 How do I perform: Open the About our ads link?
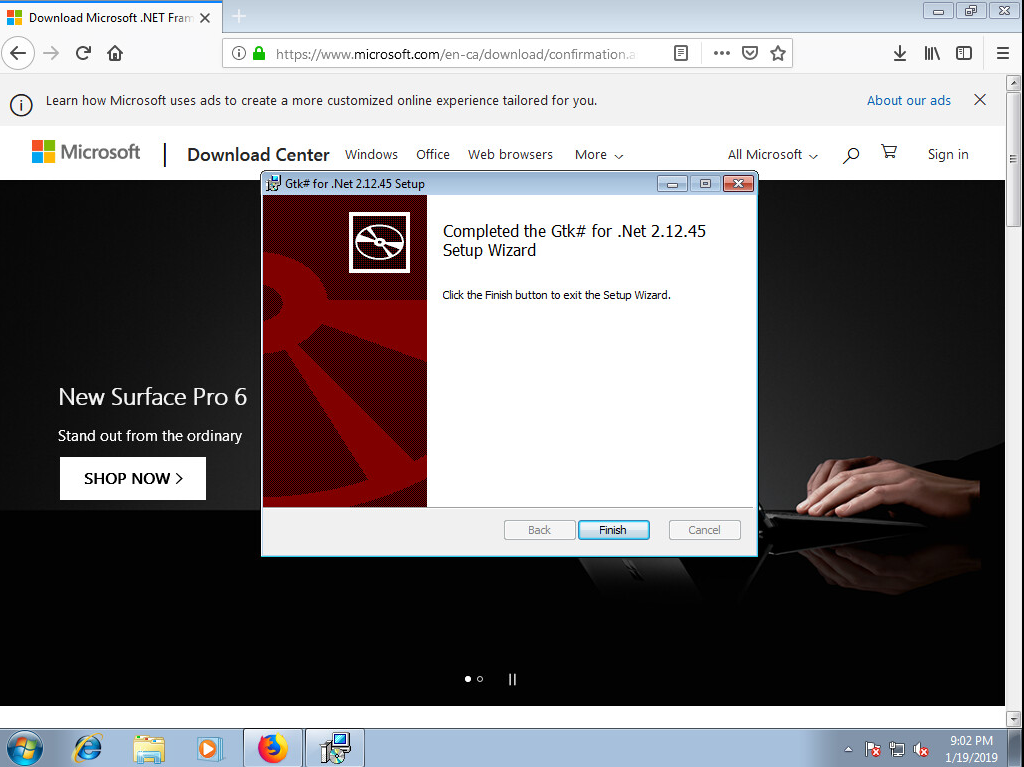coord(908,101)
